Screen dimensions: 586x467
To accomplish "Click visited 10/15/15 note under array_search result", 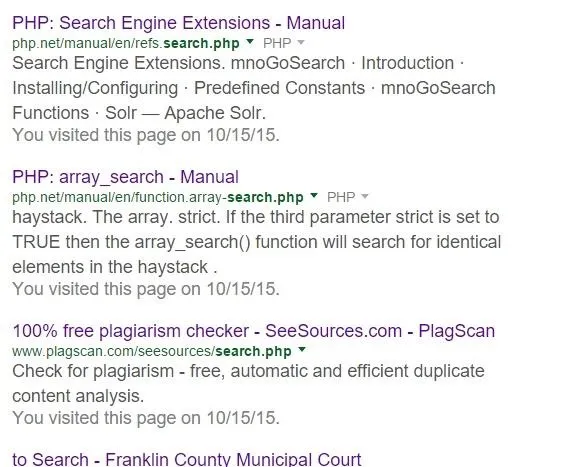I will (x=146, y=289).
